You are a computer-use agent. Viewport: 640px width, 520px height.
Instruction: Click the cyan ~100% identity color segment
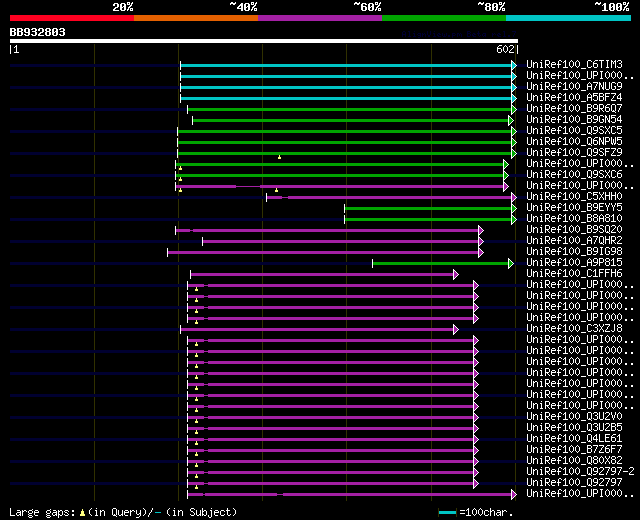click(569, 18)
